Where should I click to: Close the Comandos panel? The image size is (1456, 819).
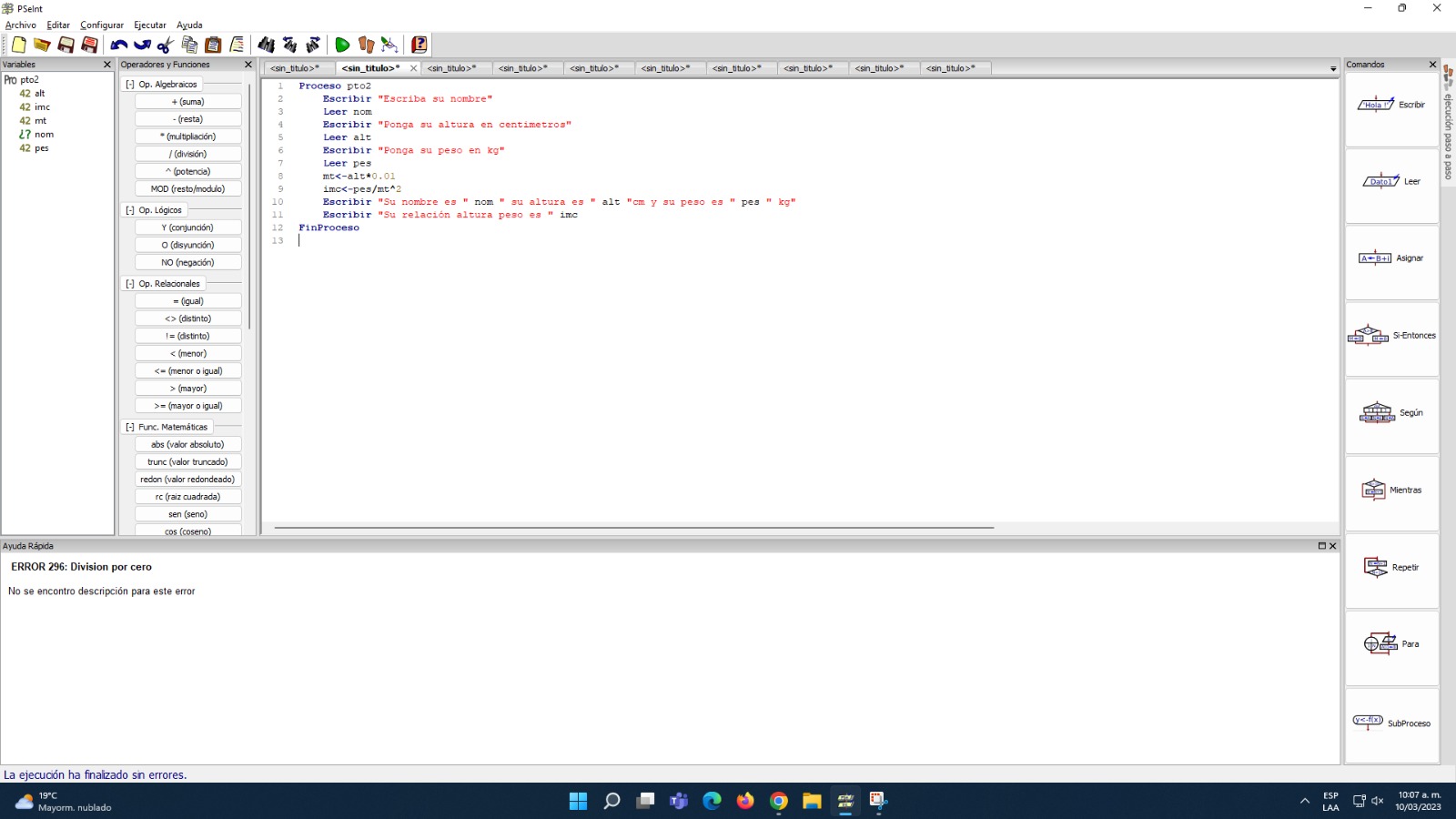click(1432, 65)
